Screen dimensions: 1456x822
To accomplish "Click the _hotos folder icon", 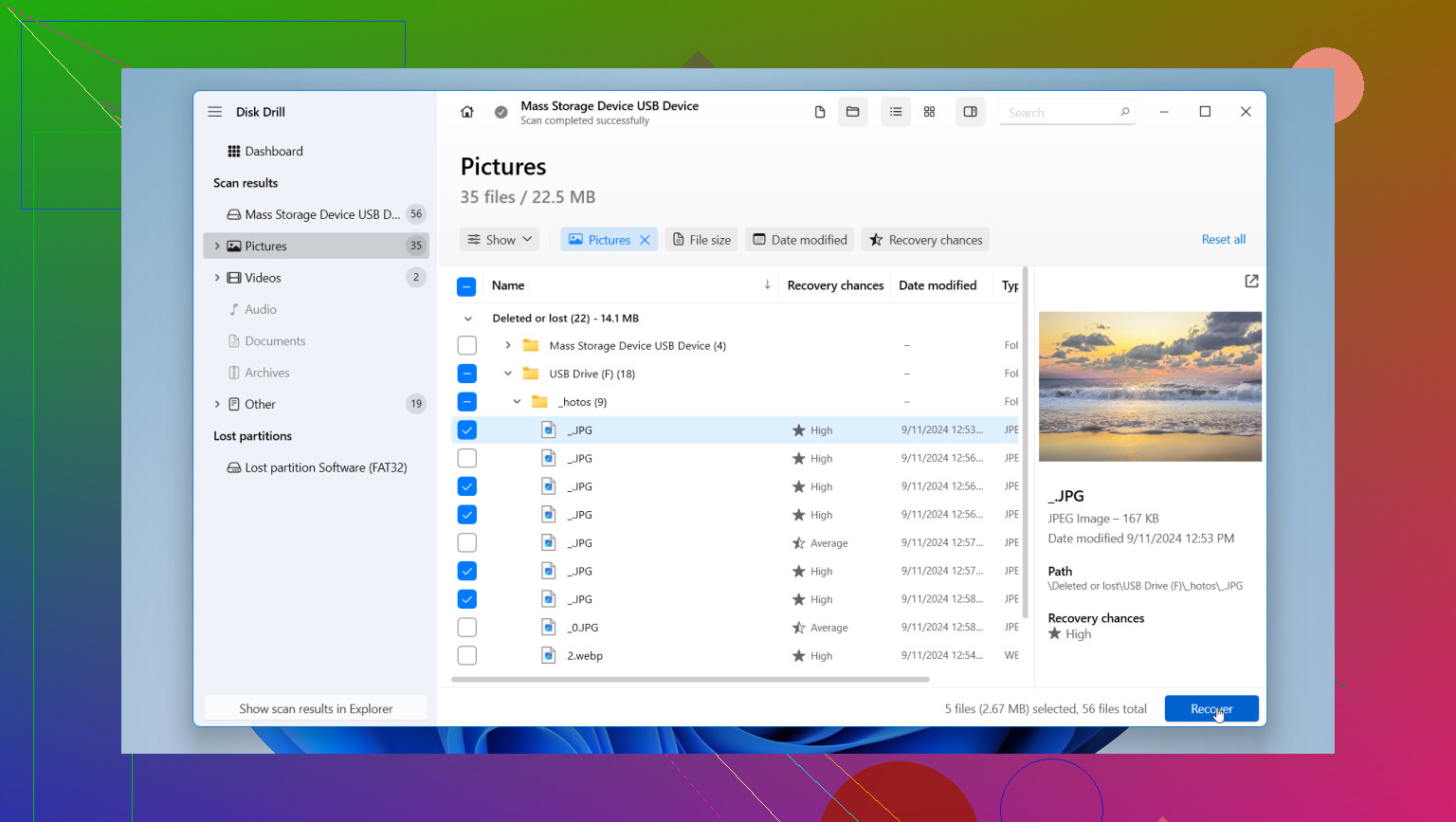I will [540, 402].
